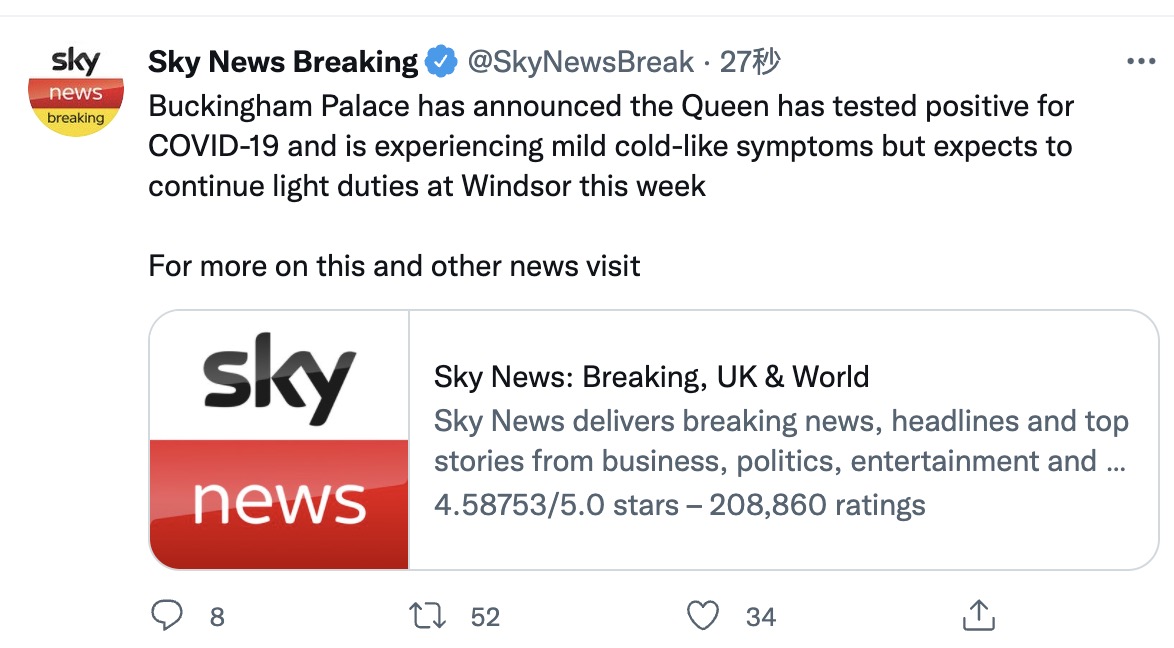This screenshot has width=1174, height=648.
Task: Click the Sky News logo card thumbnail
Action: [279, 440]
